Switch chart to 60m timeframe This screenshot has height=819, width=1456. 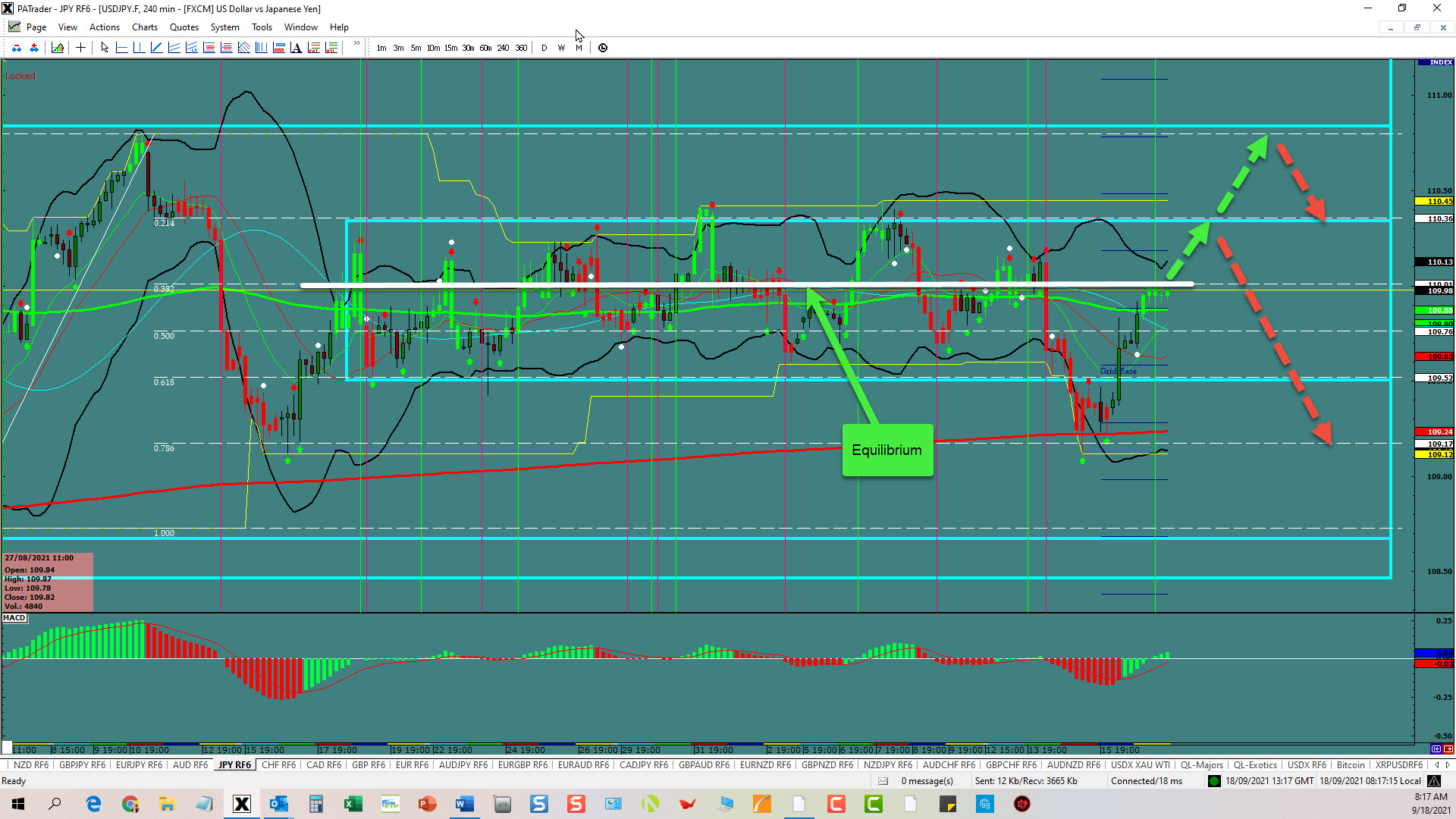coord(485,48)
